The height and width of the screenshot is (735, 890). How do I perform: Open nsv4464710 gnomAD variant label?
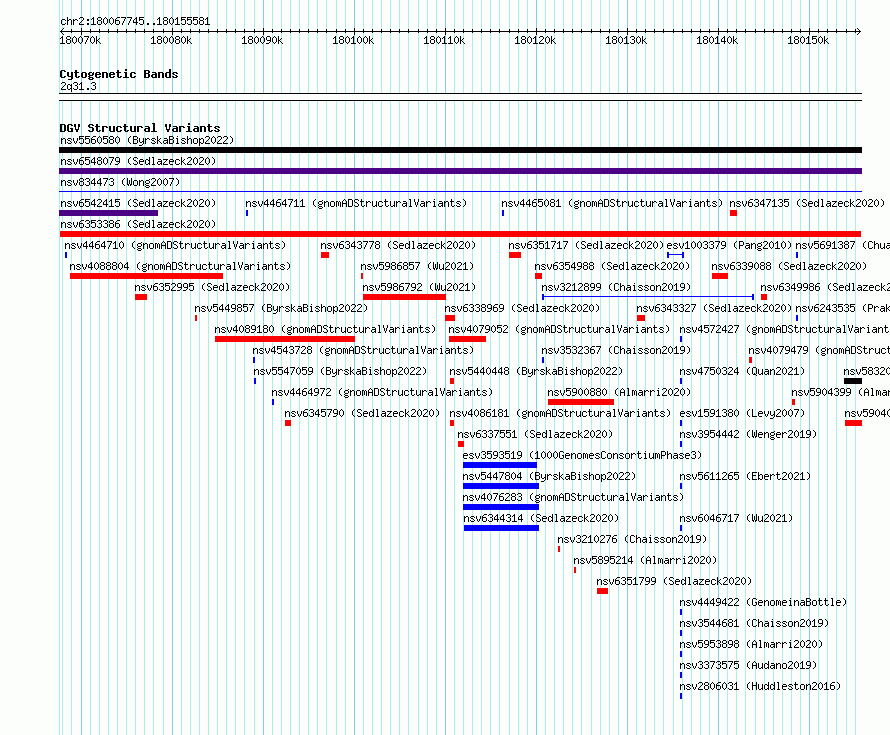tap(175, 245)
